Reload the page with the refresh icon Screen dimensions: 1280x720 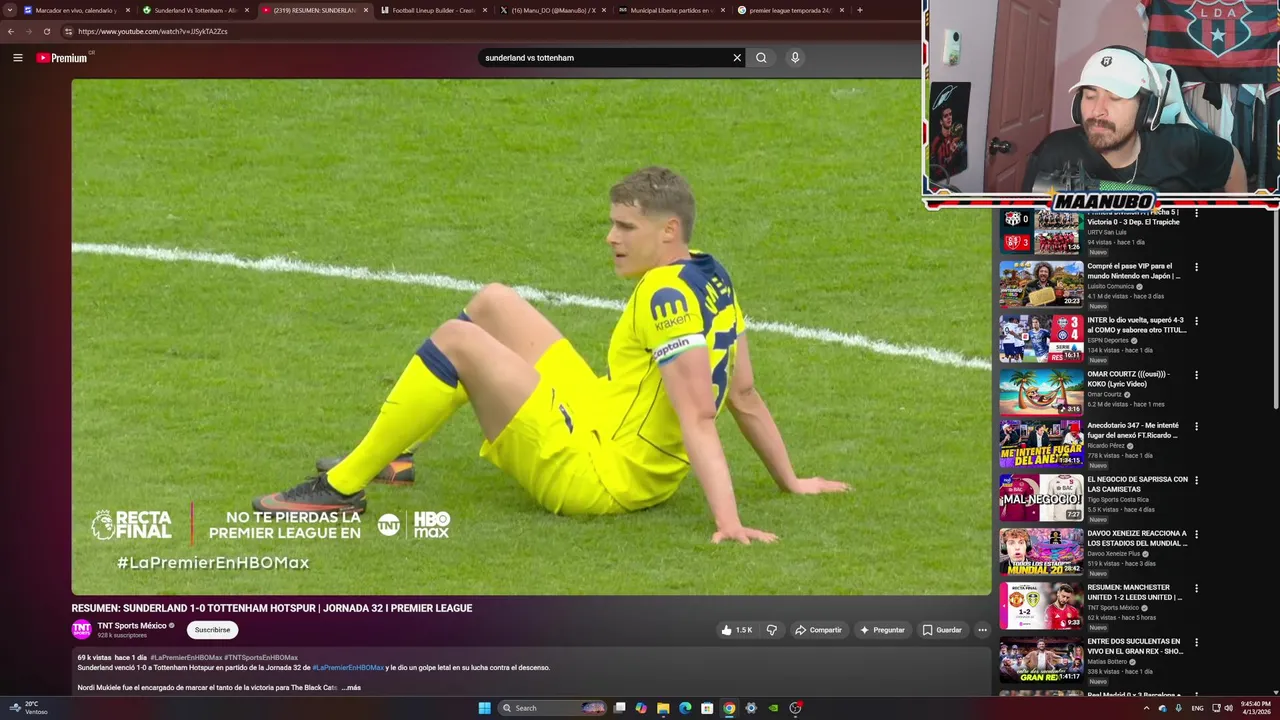pos(46,31)
